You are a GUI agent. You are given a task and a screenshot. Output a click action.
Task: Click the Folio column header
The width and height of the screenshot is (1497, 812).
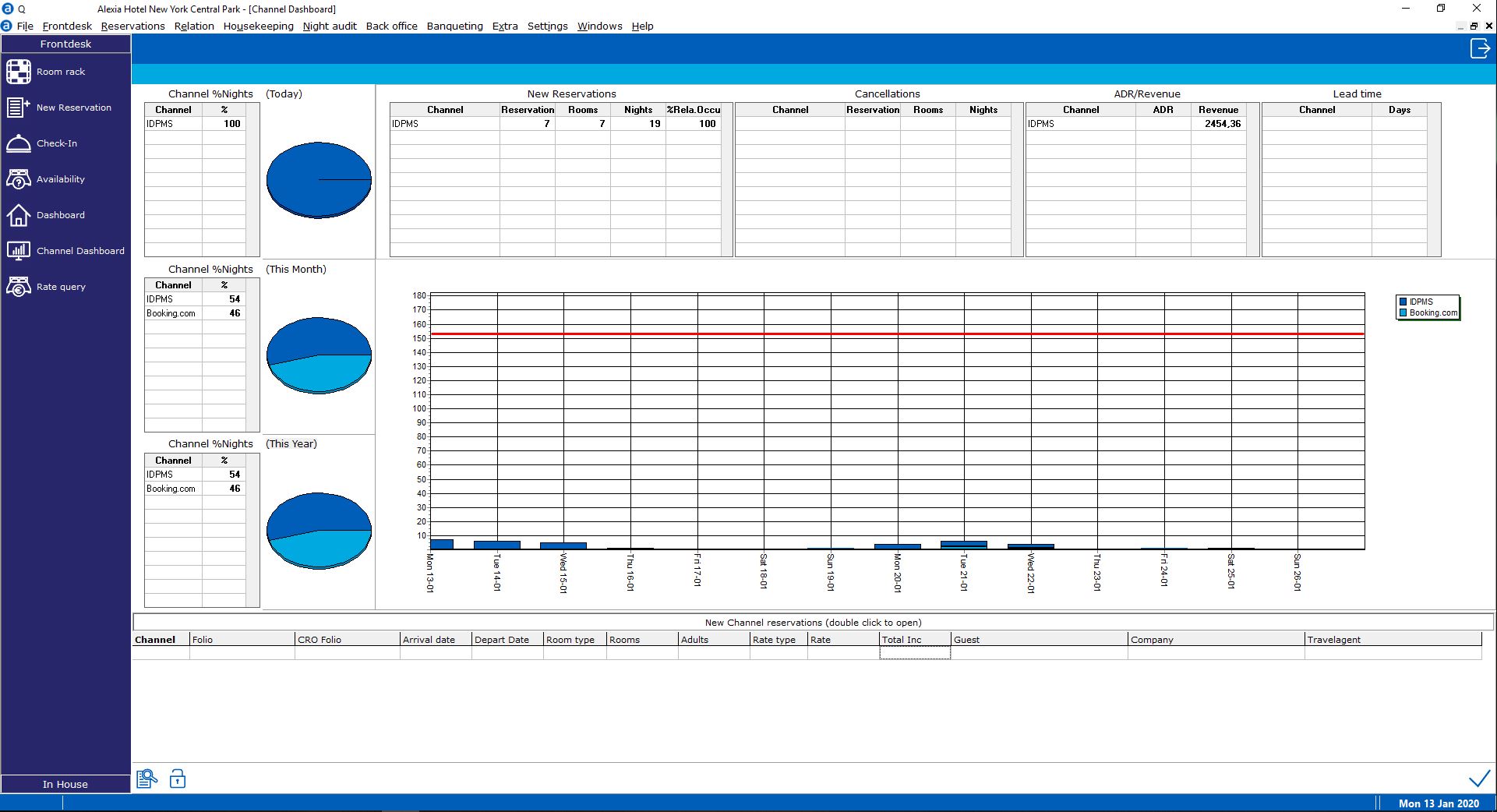pyautogui.click(x=242, y=640)
